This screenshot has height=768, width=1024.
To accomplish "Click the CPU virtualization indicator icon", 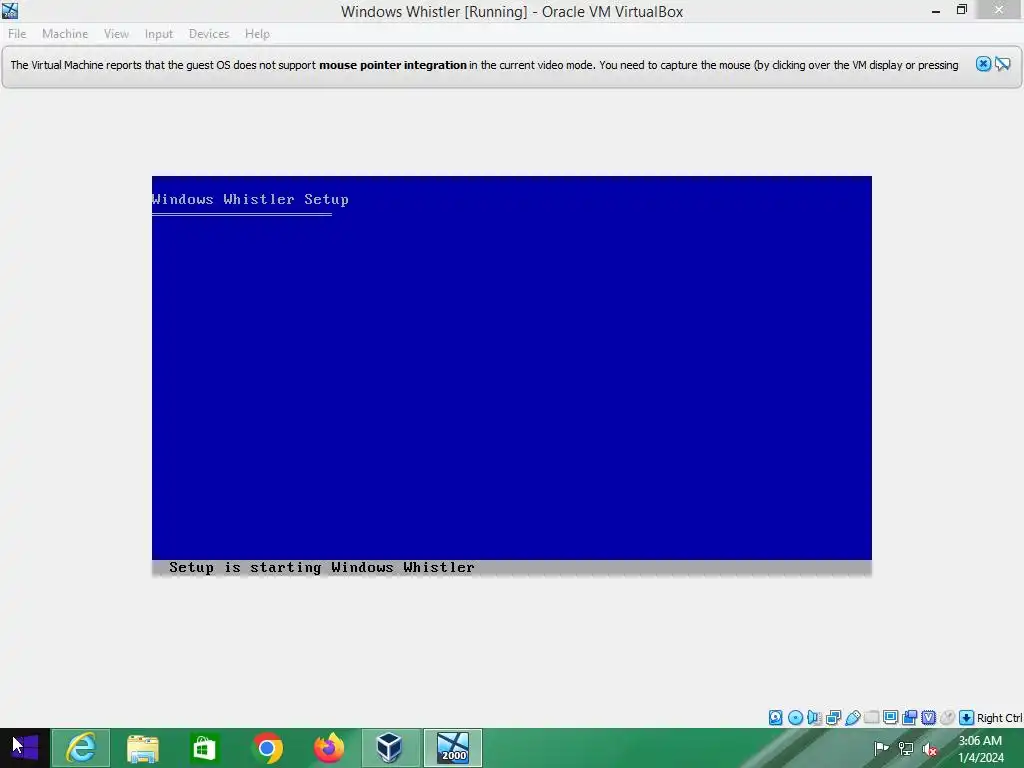I will [929, 718].
